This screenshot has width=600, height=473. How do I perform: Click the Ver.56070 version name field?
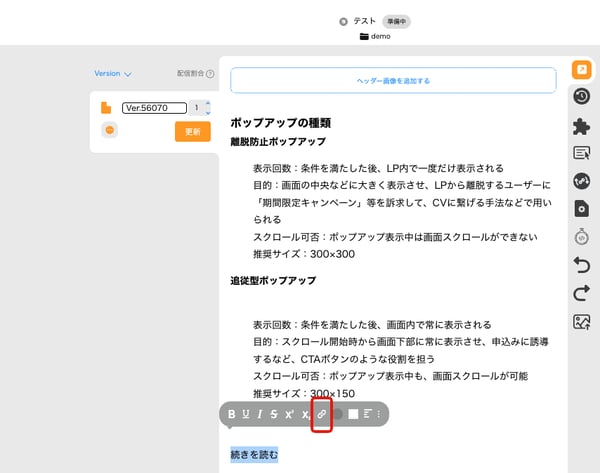point(154,108)
